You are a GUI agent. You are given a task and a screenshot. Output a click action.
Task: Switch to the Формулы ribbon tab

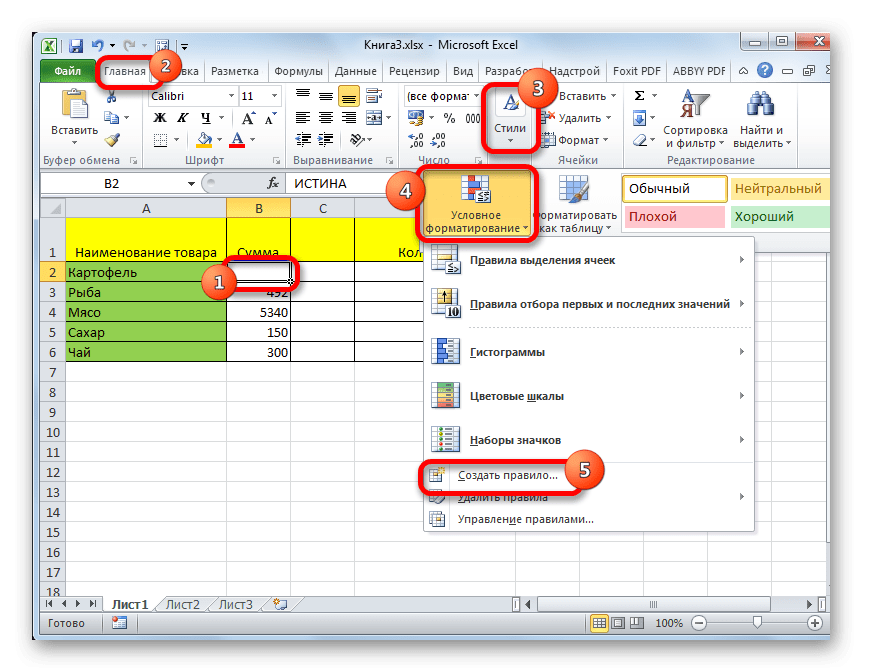point(298,71)
